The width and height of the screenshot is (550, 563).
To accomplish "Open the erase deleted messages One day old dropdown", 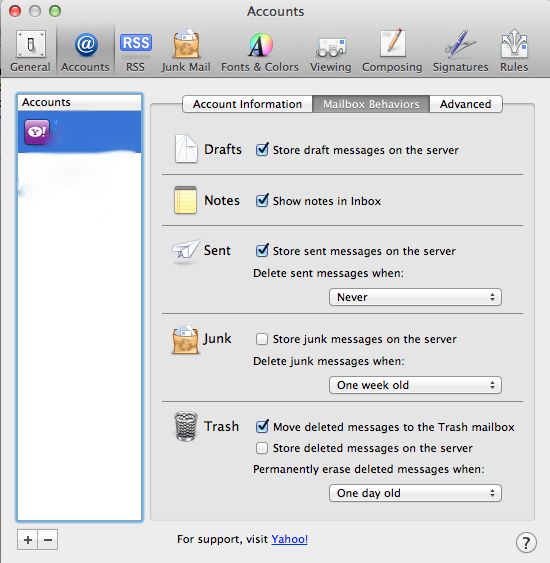I will pyautogui.click(x=415, y=493).
